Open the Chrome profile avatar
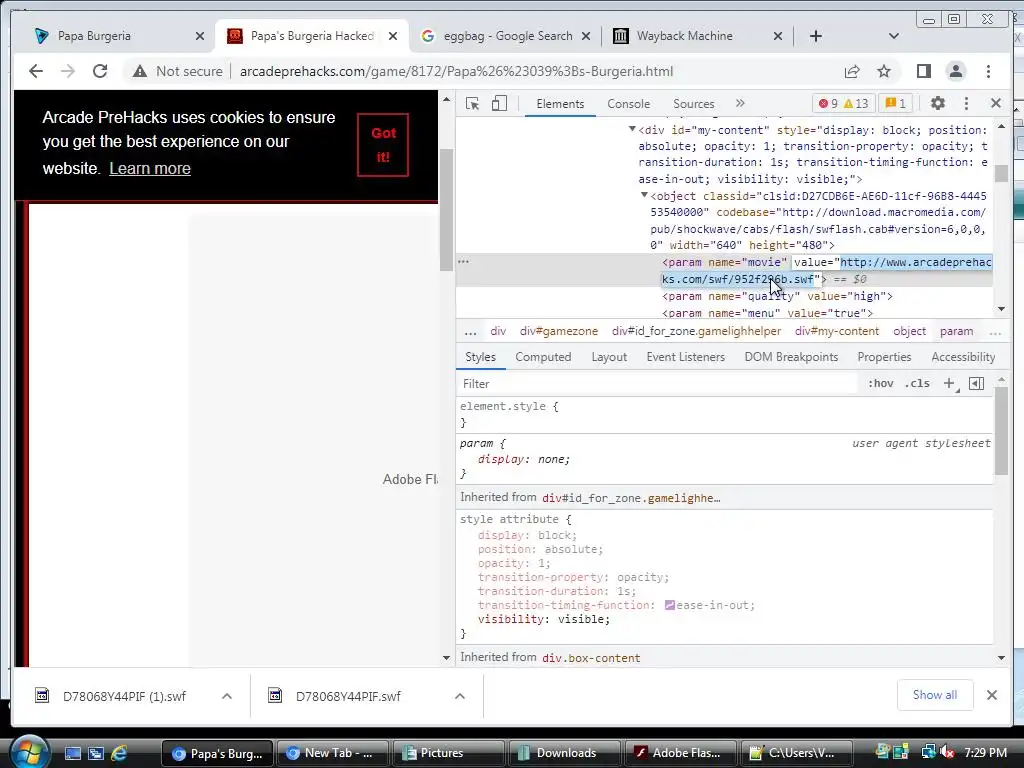 click(956, 71)
